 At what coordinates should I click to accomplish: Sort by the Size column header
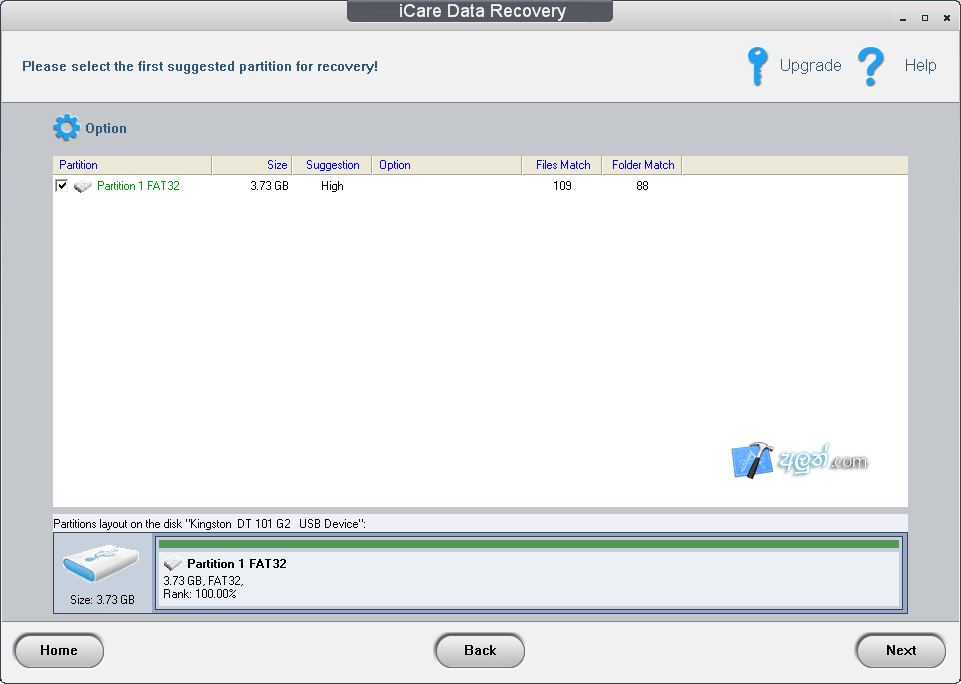pos(252,165)
